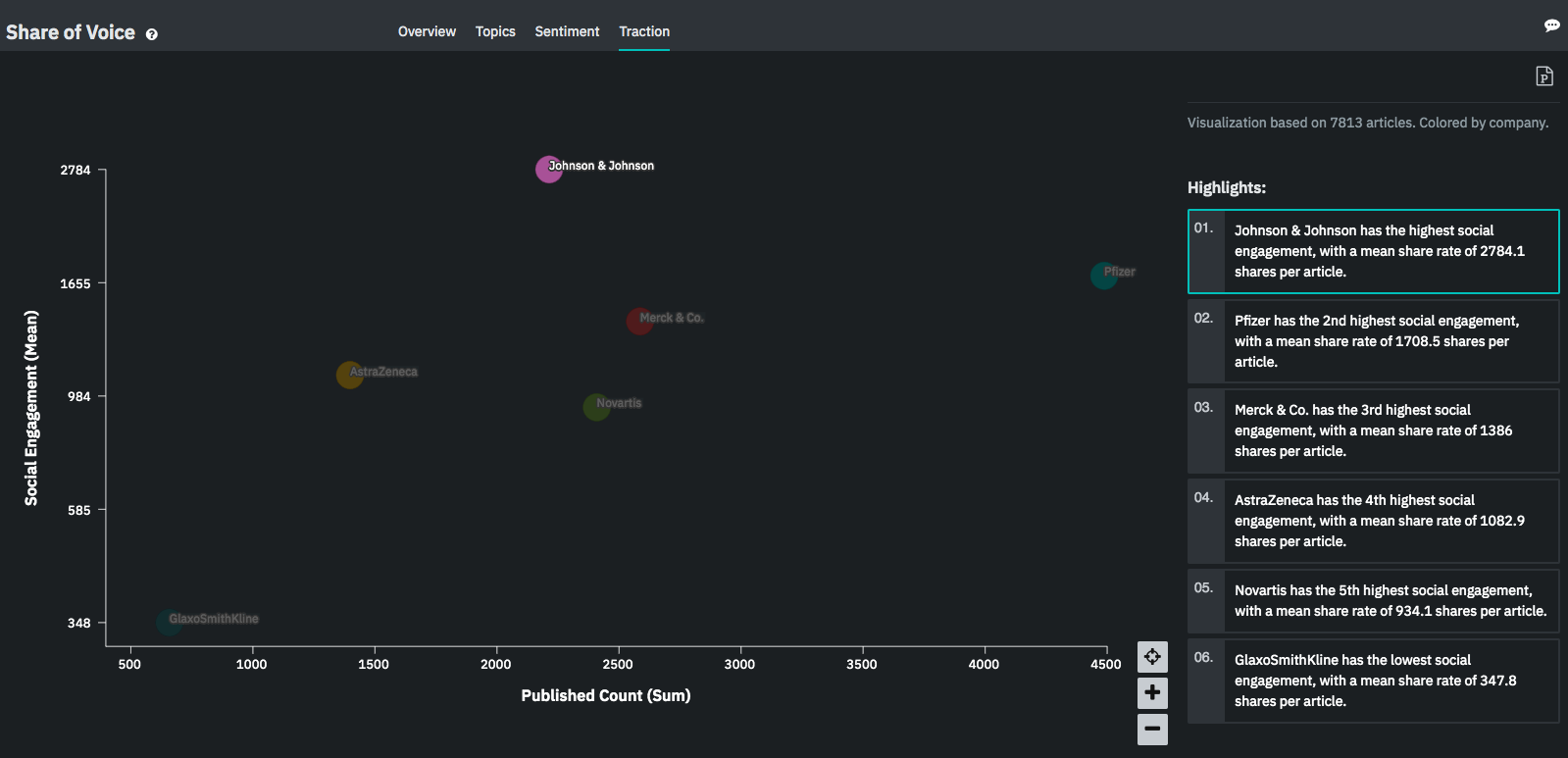
Task: Select highlight 05 about Novartis
Action: click(x=1373, y=601)
